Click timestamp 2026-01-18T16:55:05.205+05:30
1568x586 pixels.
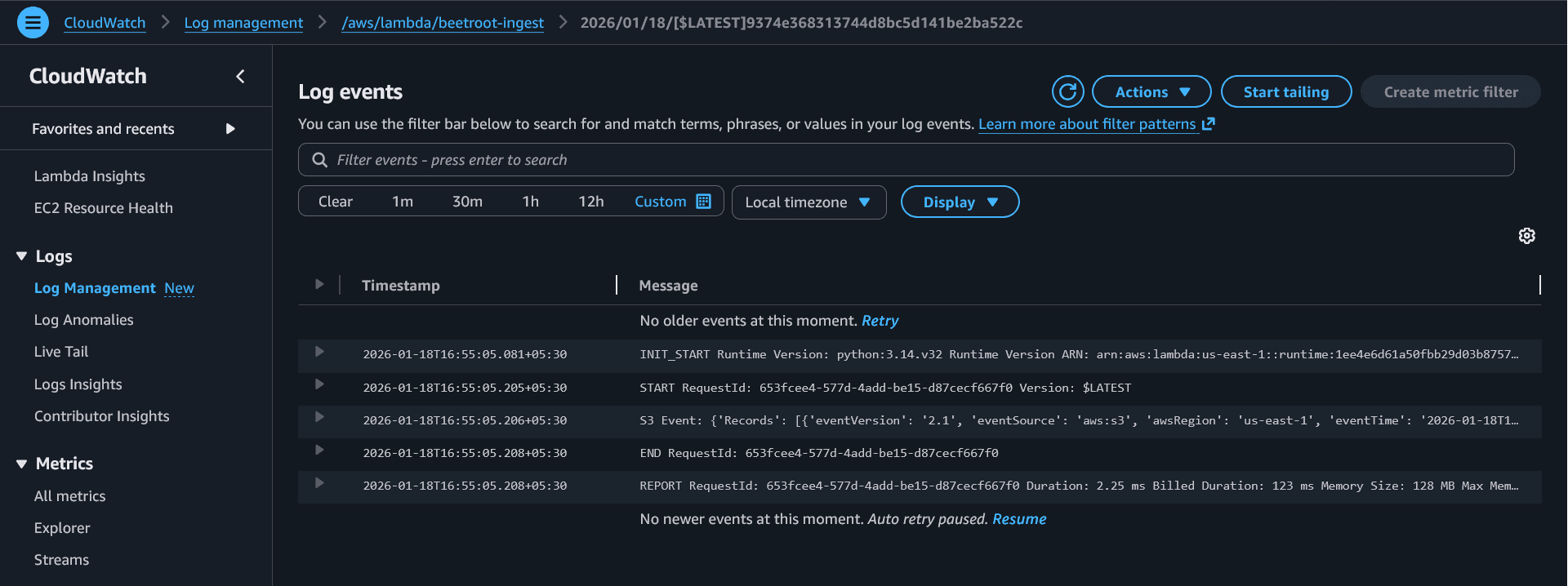tap(465, 388)
